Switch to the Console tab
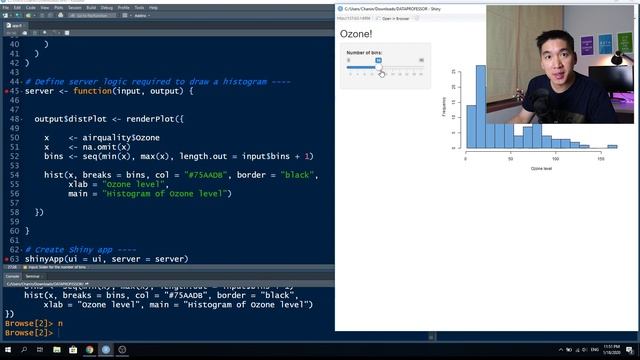640x360 pixels. click(x=12, y=276)
